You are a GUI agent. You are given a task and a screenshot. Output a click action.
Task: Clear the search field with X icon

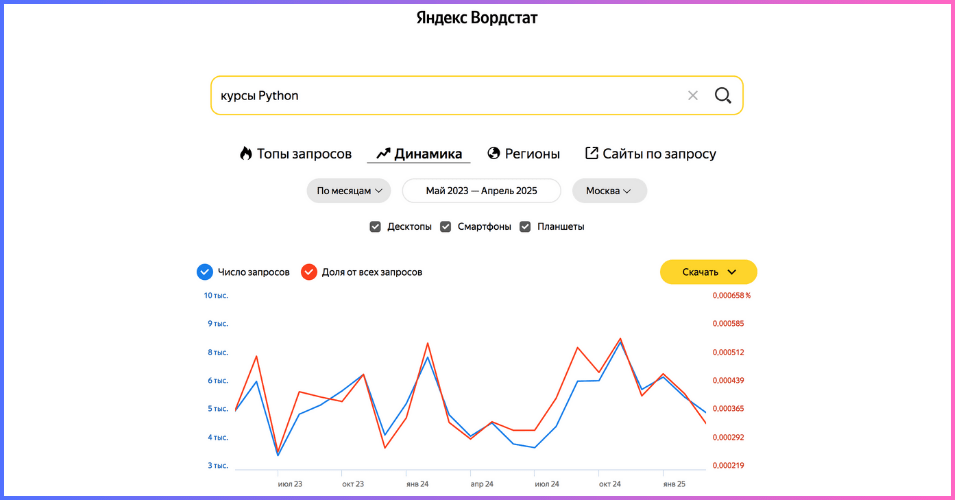[x=692, y=96]
